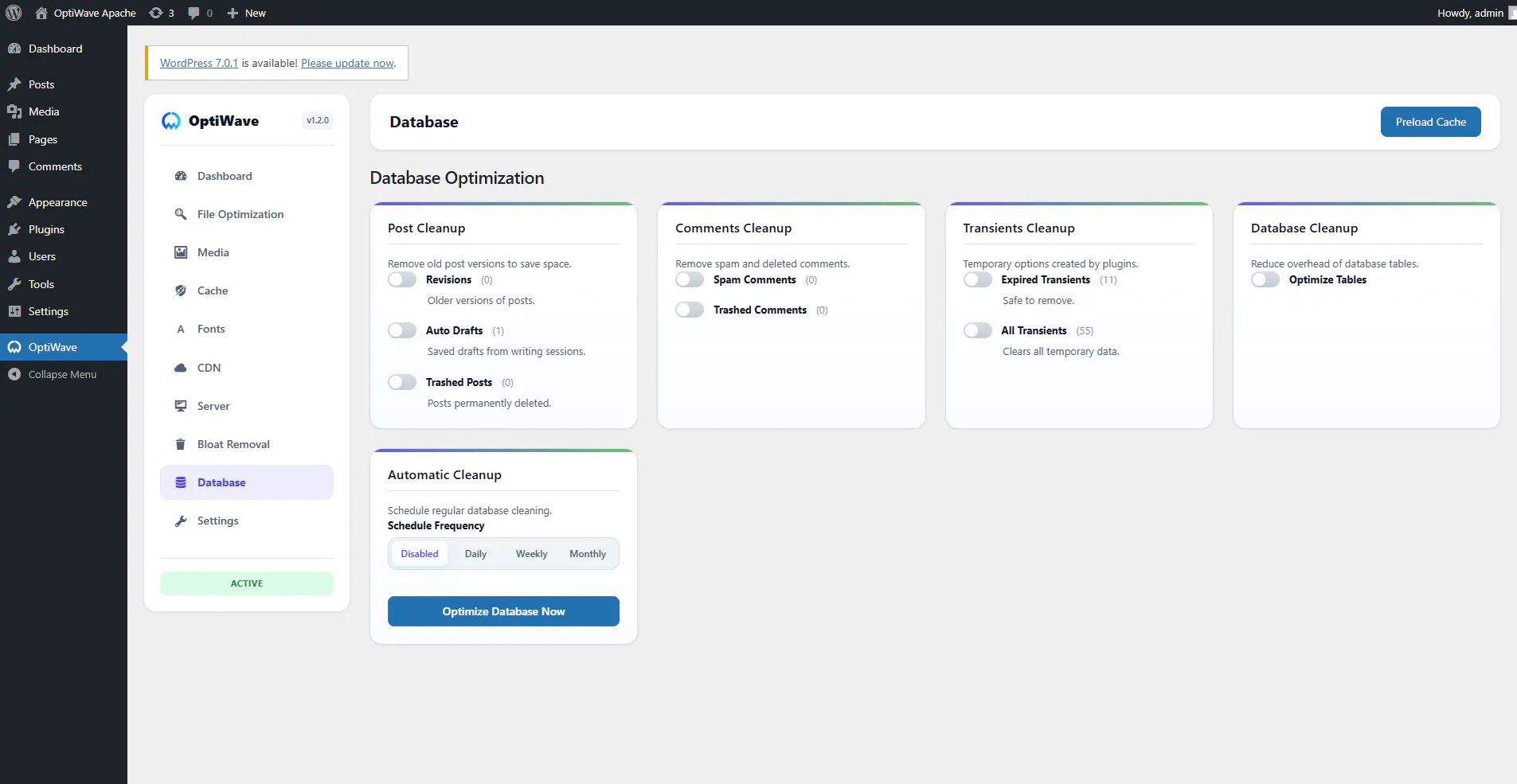
Task: Open Appearance in WordPress sidebar
Action: (x=64, y=202)
